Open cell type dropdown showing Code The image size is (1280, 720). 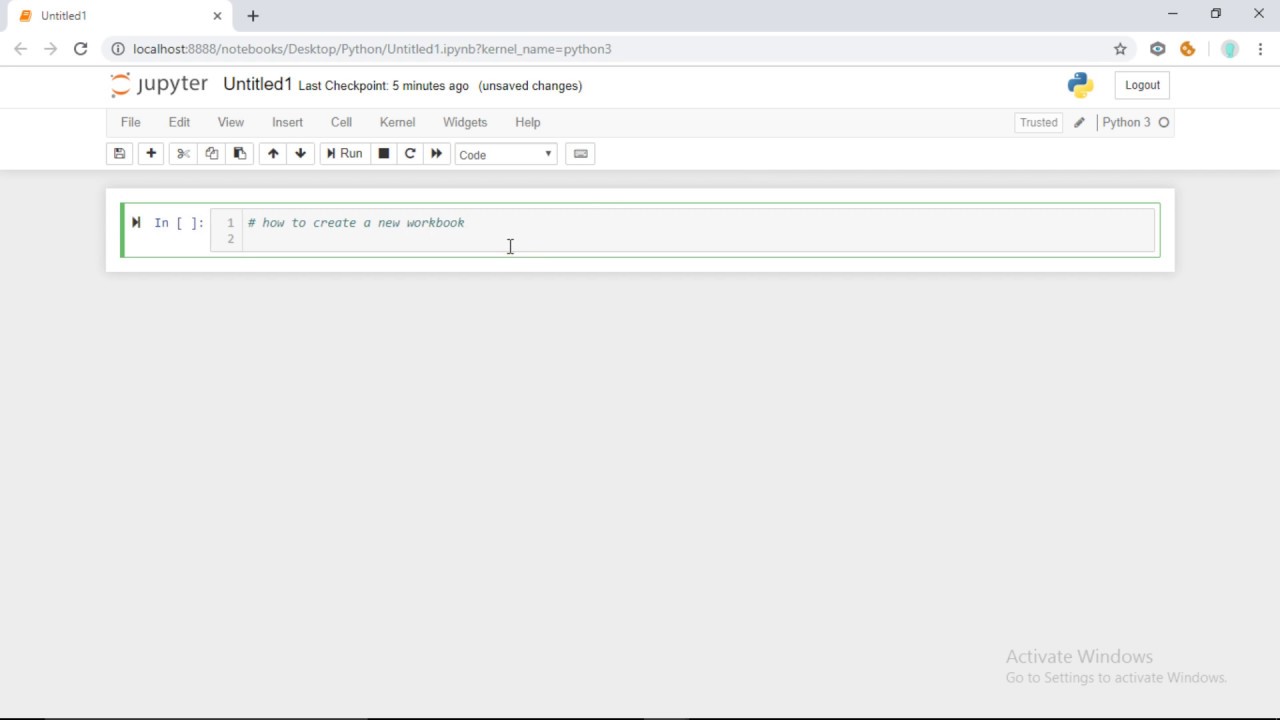(506, 154)
